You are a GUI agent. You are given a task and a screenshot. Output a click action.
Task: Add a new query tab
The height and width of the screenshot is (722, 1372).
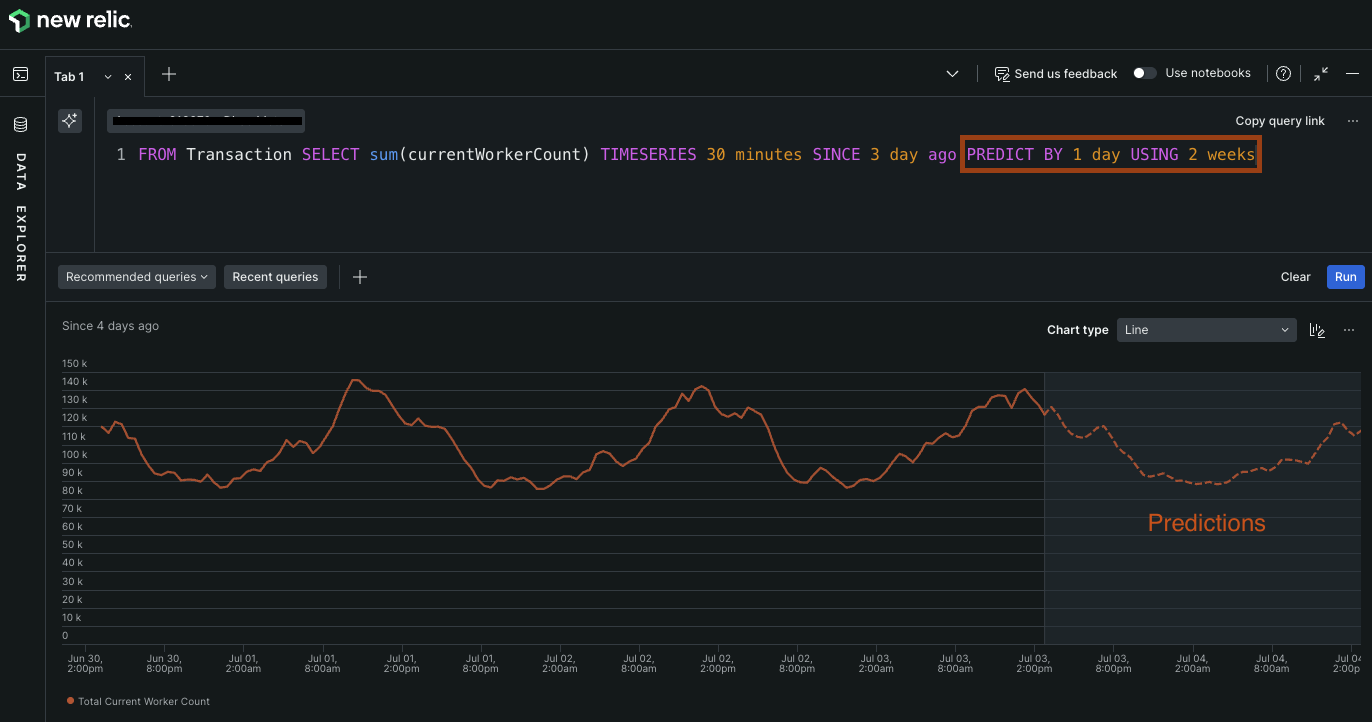click(169, 74)
